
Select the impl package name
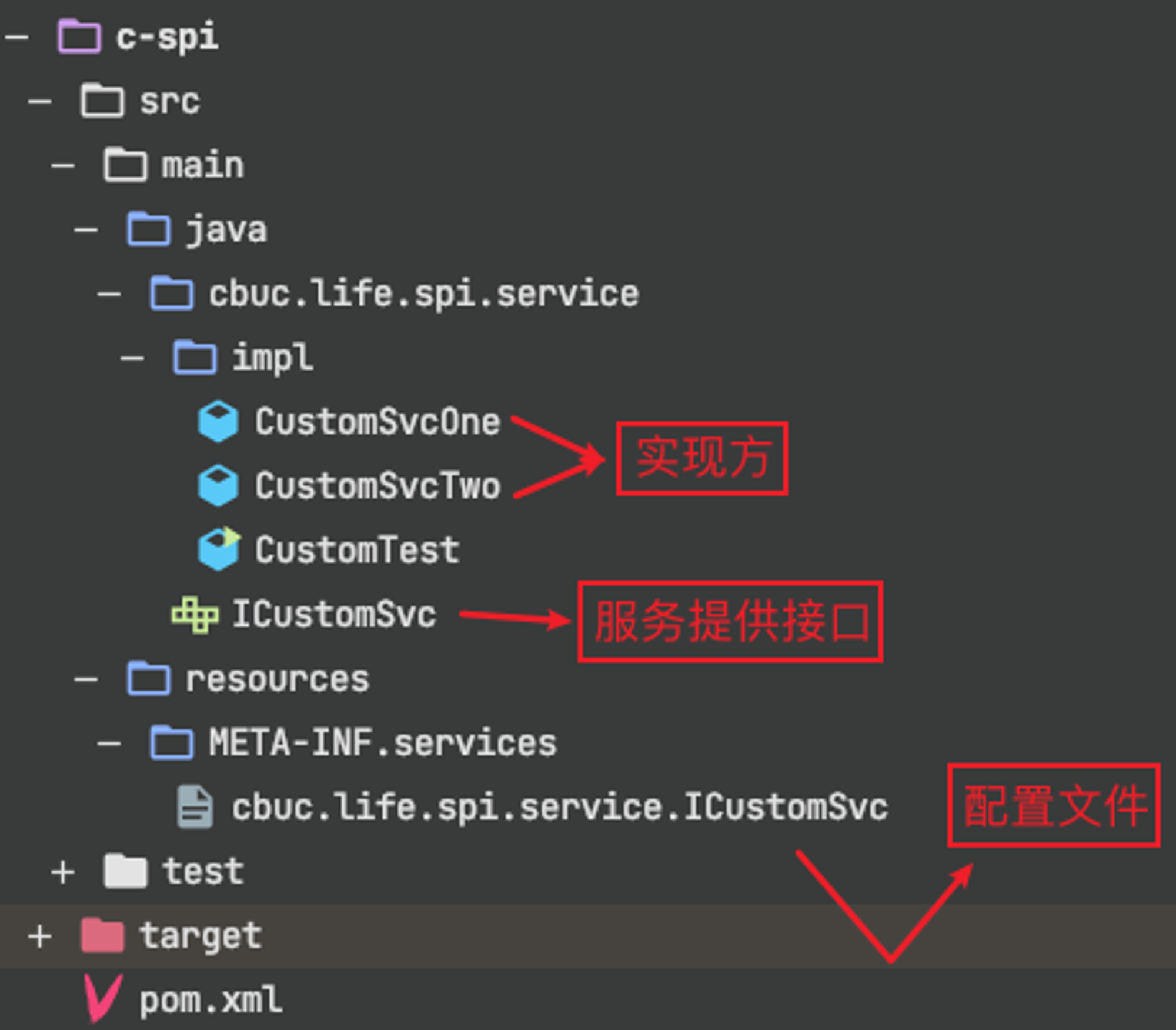(273, 358)
